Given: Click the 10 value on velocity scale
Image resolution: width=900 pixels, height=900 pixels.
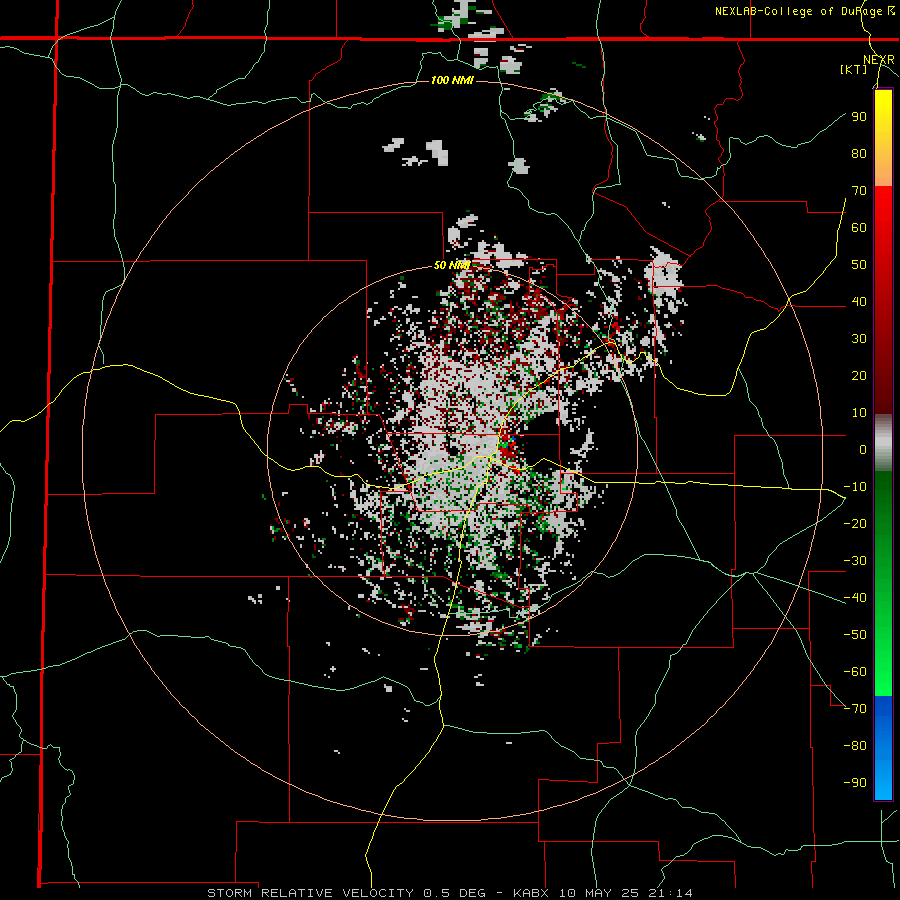Looking at the screenshot, I should (859, 413).
